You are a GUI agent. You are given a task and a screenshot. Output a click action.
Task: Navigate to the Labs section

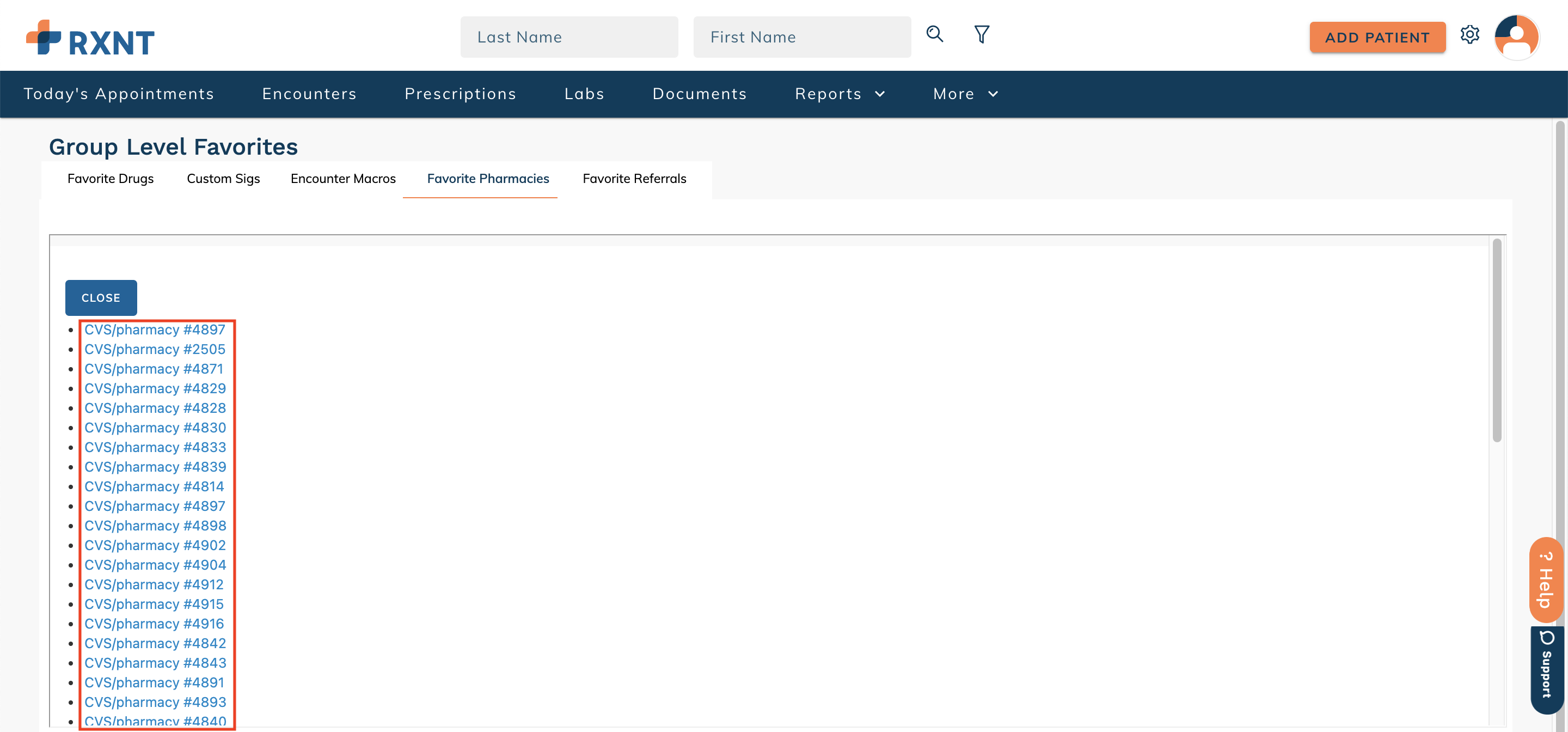[584, 94]
